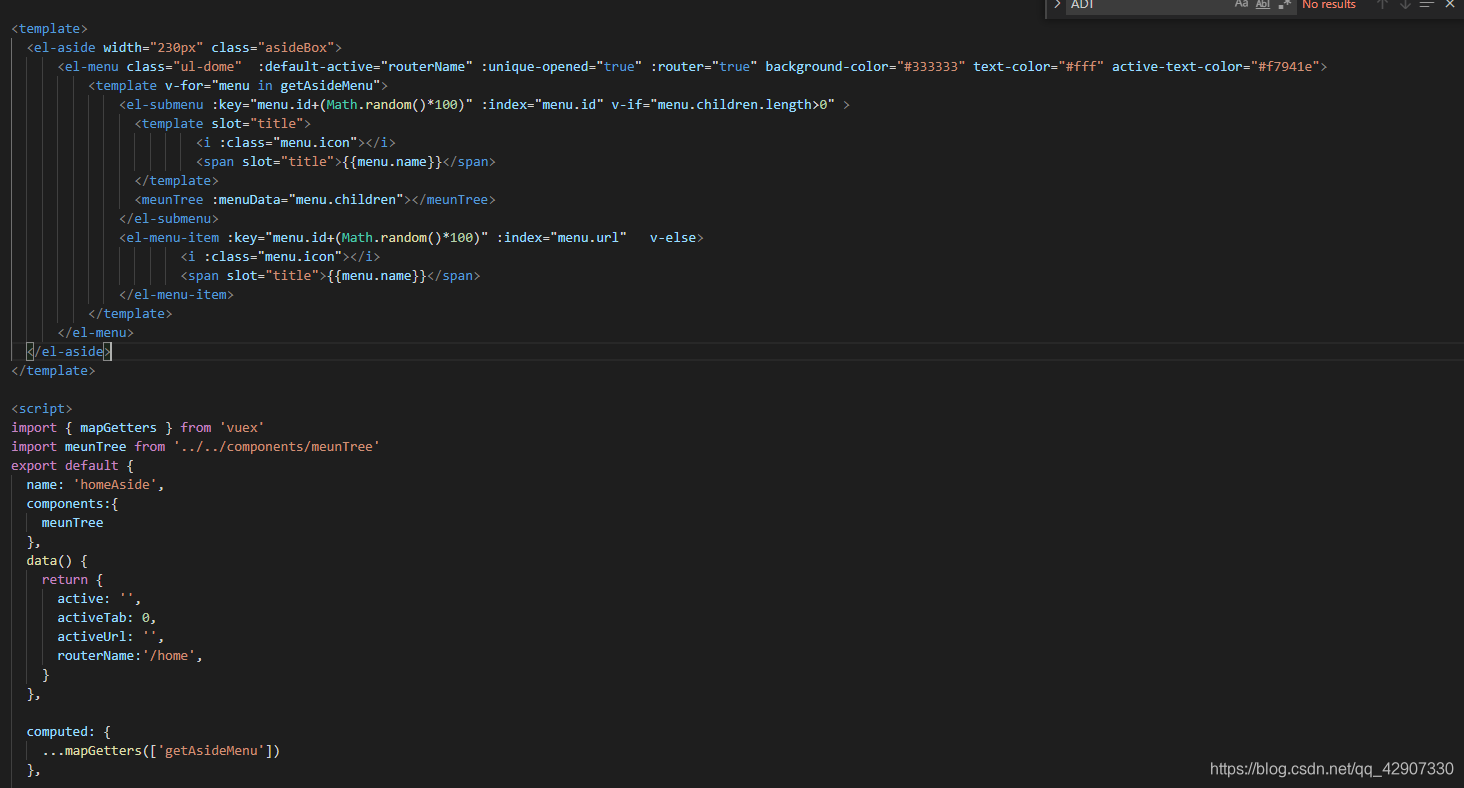Click the active: '' property line
The width and height of the screenshot is (1464, 788).
100,598
